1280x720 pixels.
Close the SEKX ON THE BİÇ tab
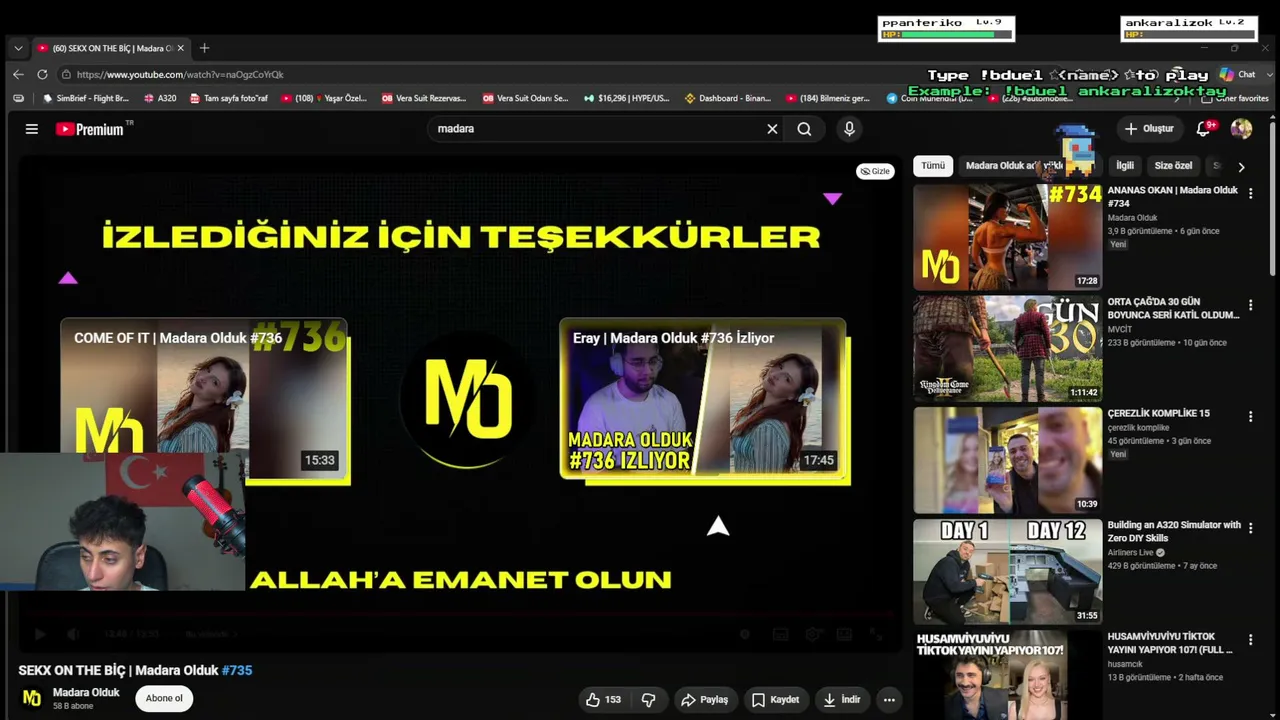coord(181,48)
